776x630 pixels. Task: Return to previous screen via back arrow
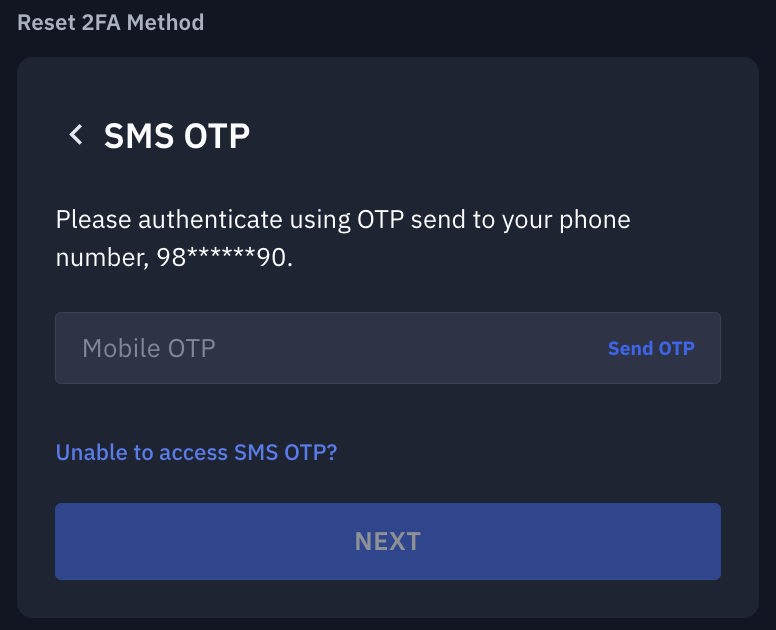pos(75,135)
